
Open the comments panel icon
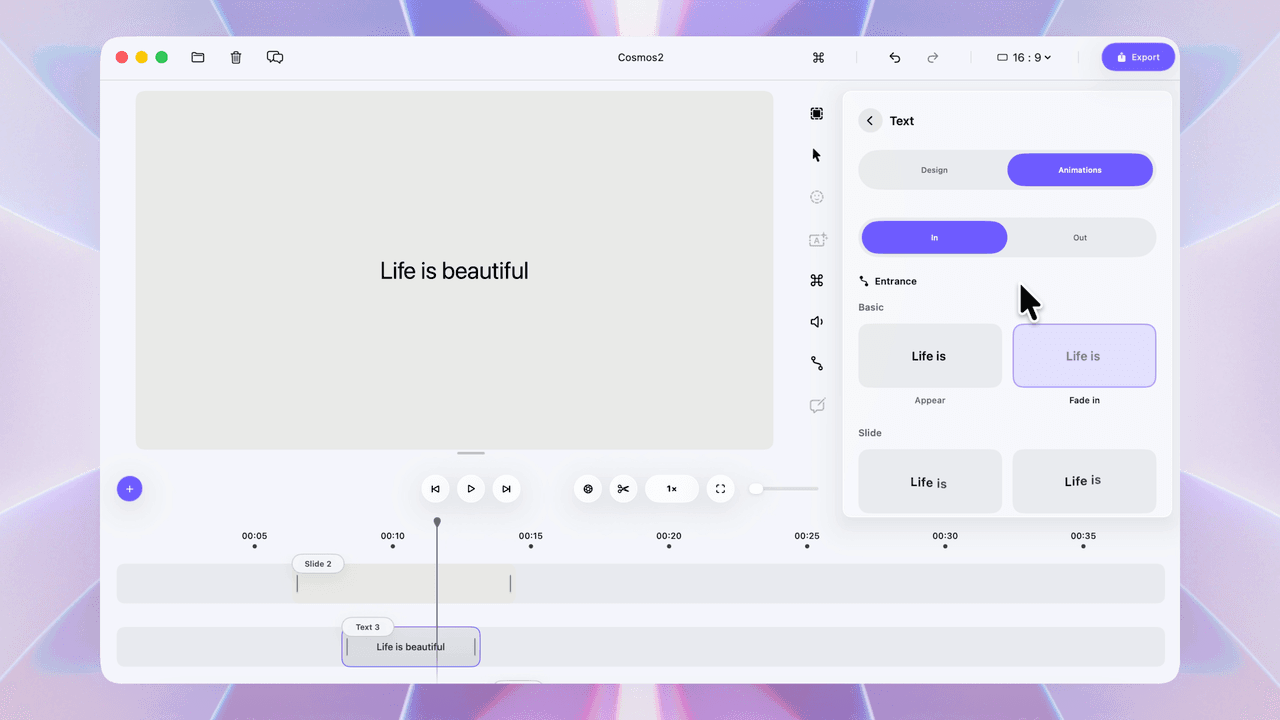click(x=275, y=57)
